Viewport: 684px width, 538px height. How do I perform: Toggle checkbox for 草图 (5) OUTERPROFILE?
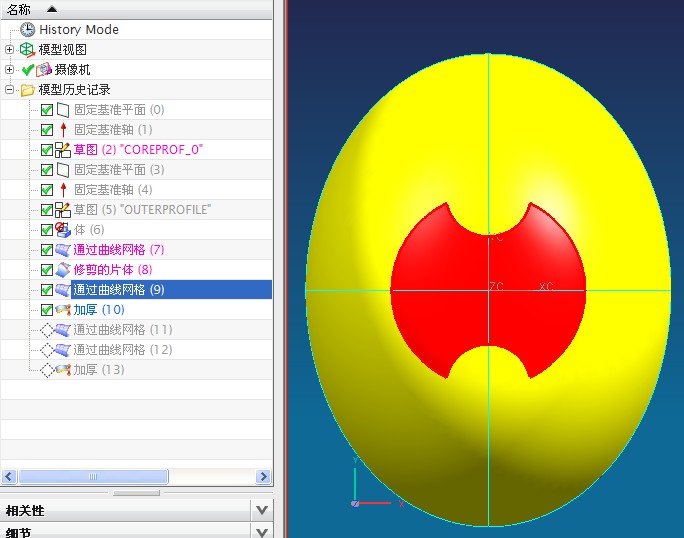pos(47,210)
